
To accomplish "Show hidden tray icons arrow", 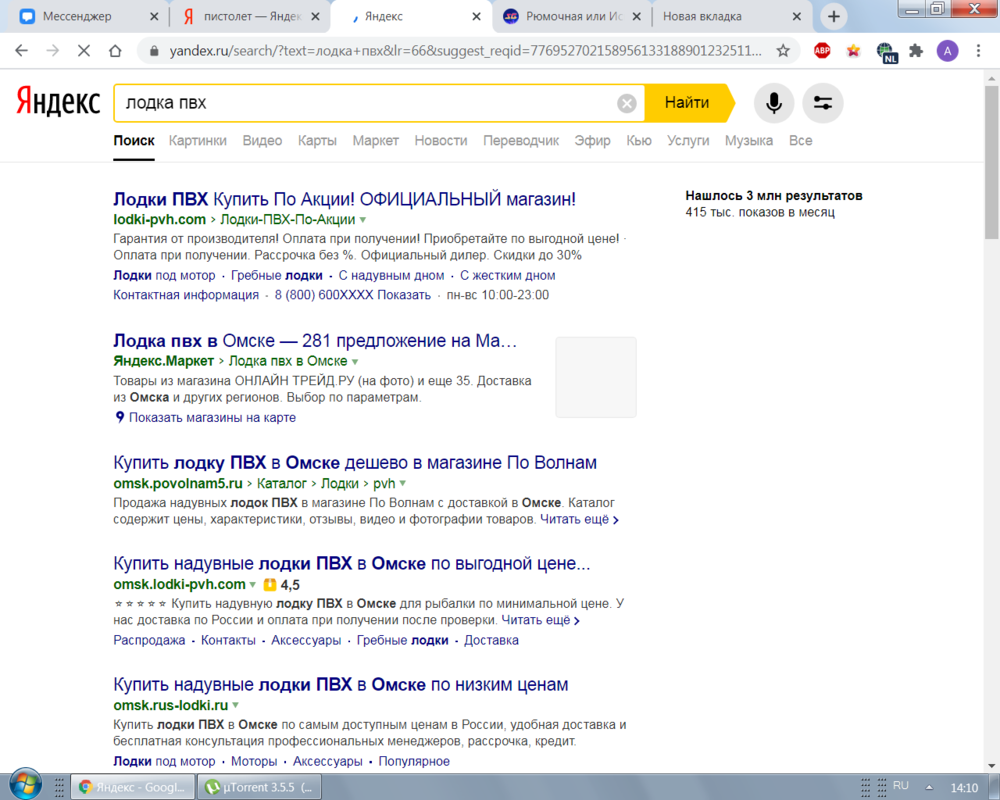I will click(x=929, y=787).
